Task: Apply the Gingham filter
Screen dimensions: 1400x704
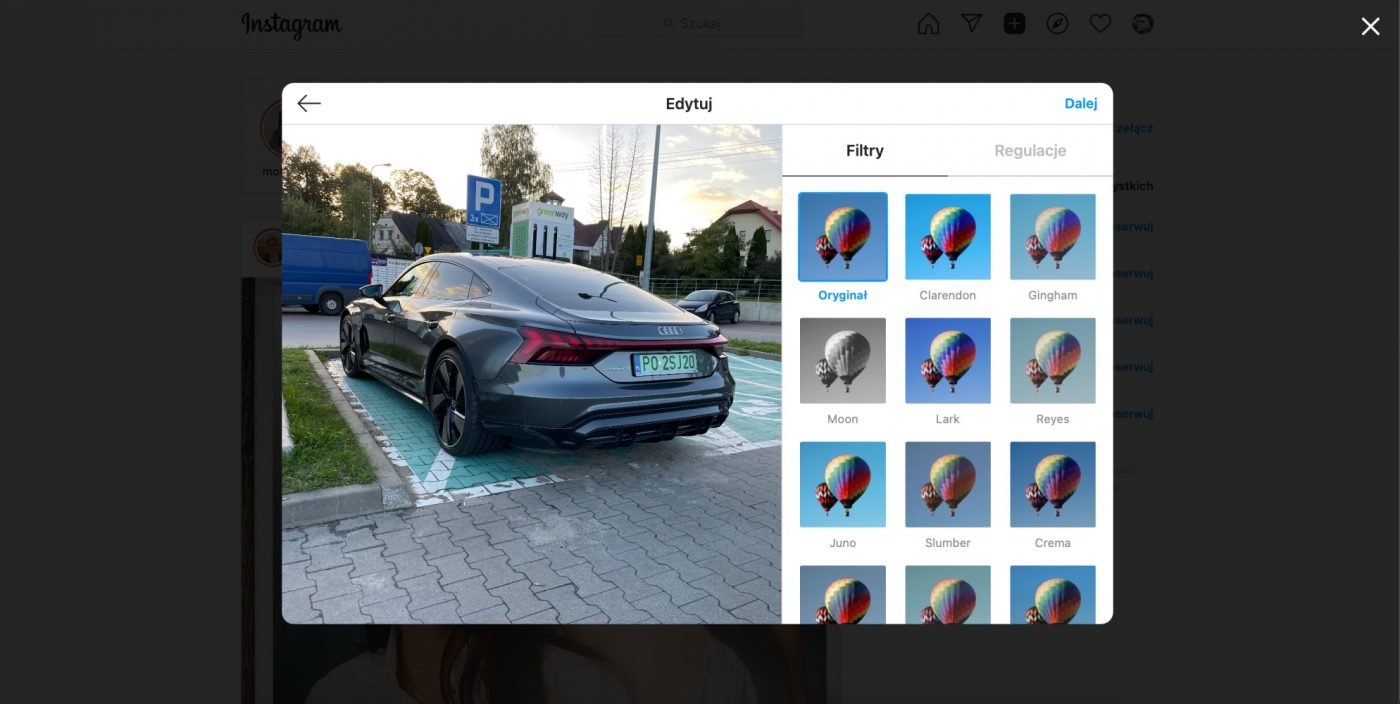Action: click(1052, 237)
